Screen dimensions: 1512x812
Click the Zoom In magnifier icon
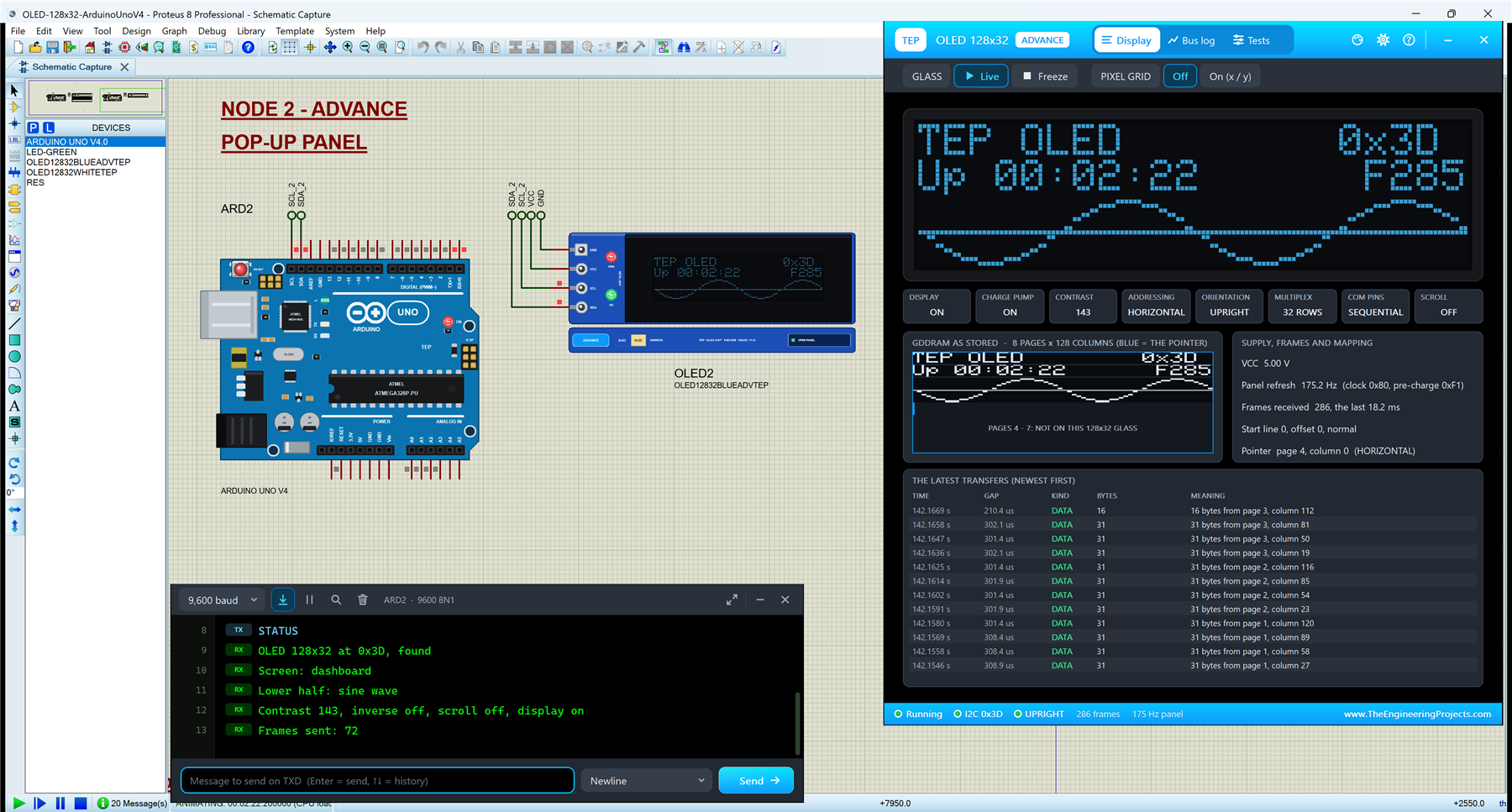(x=347, y=48)
